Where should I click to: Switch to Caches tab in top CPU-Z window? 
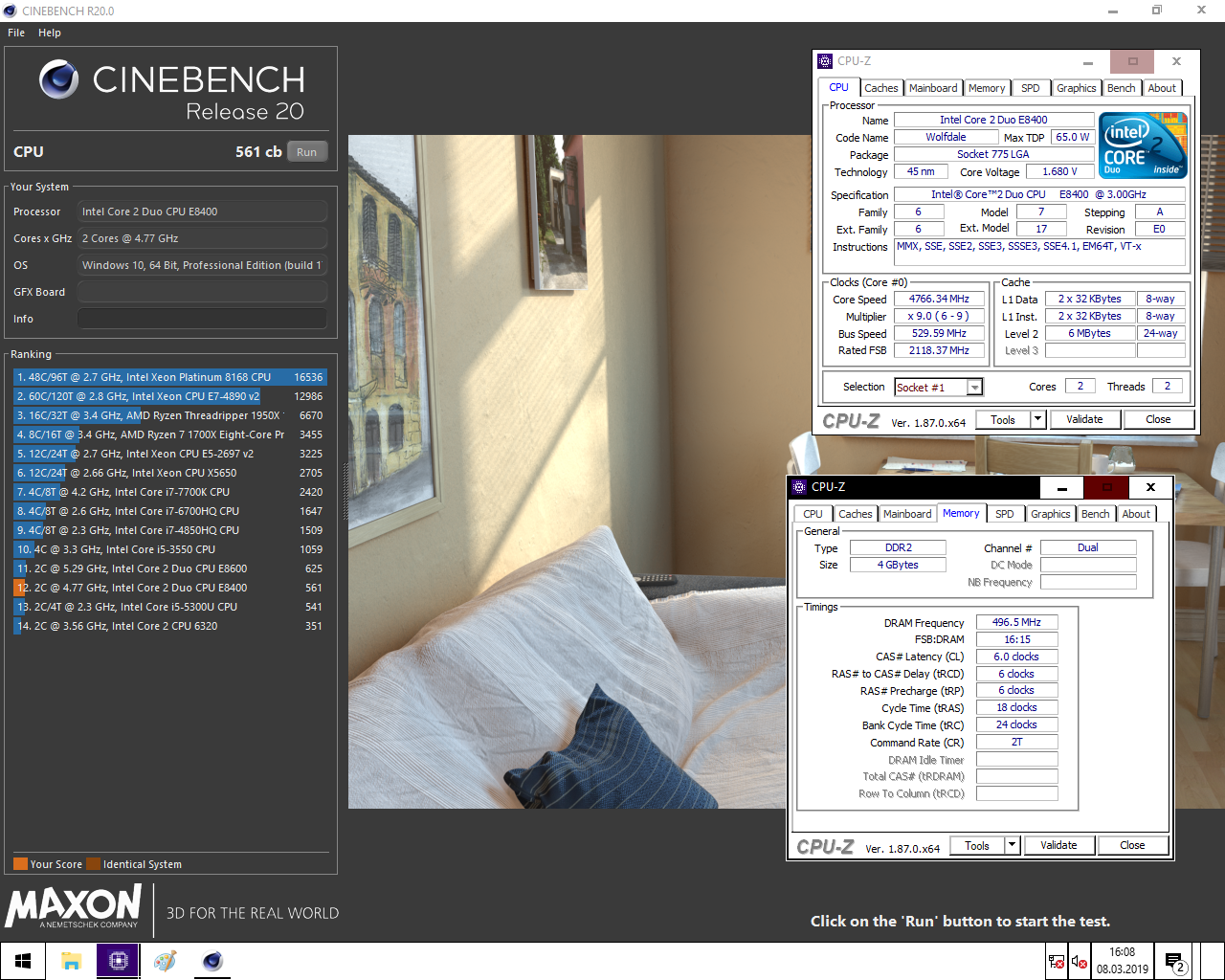point(881,88)
